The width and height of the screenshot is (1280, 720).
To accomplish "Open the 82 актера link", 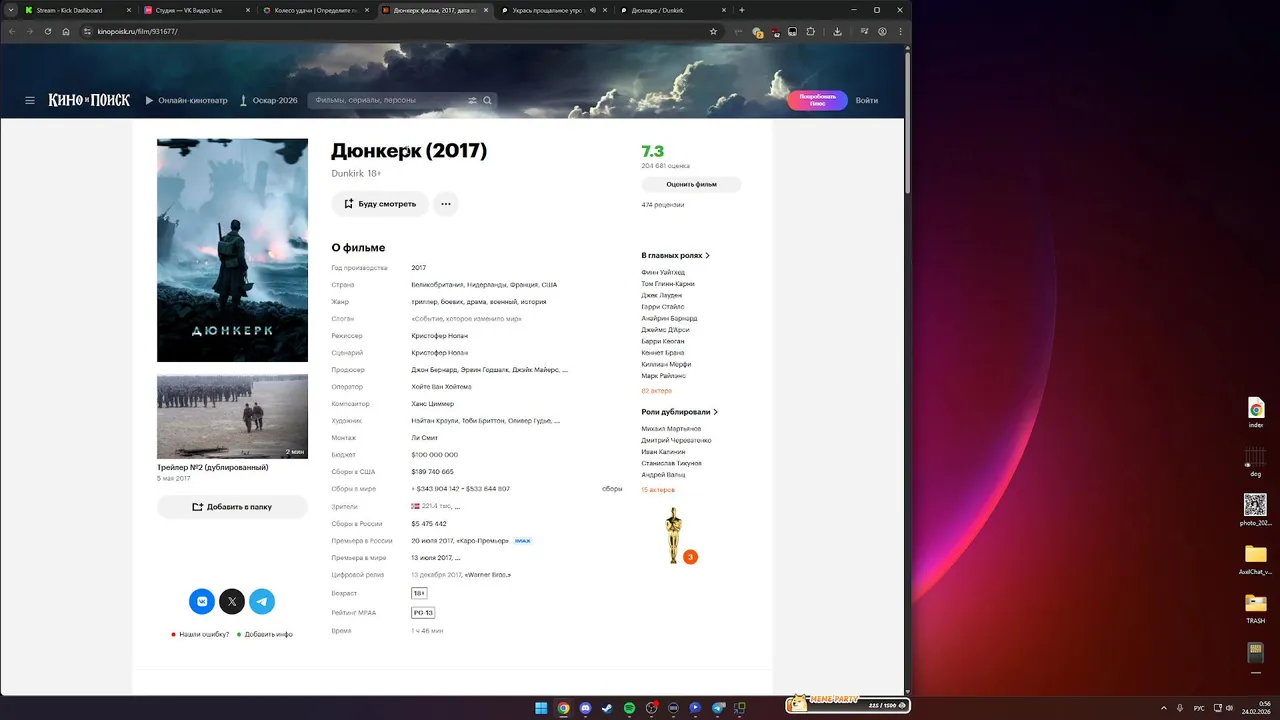I will coord(656,391).
